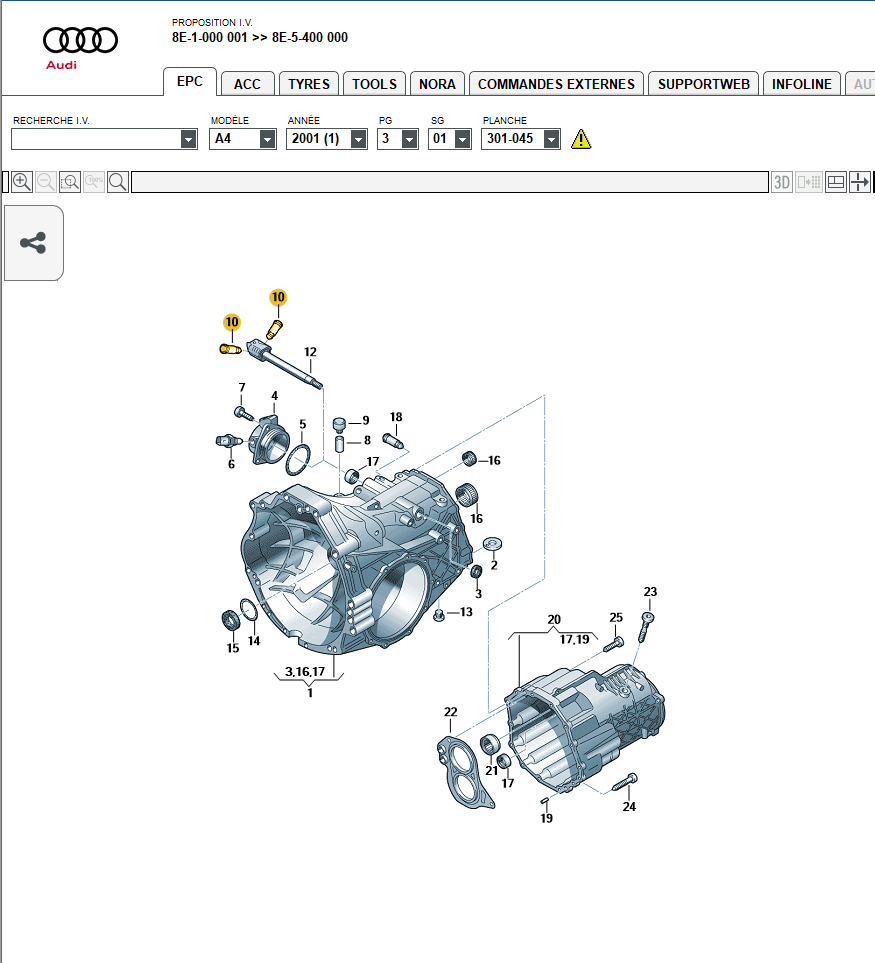Click part number 22 in diagram

tap(451, 712)
